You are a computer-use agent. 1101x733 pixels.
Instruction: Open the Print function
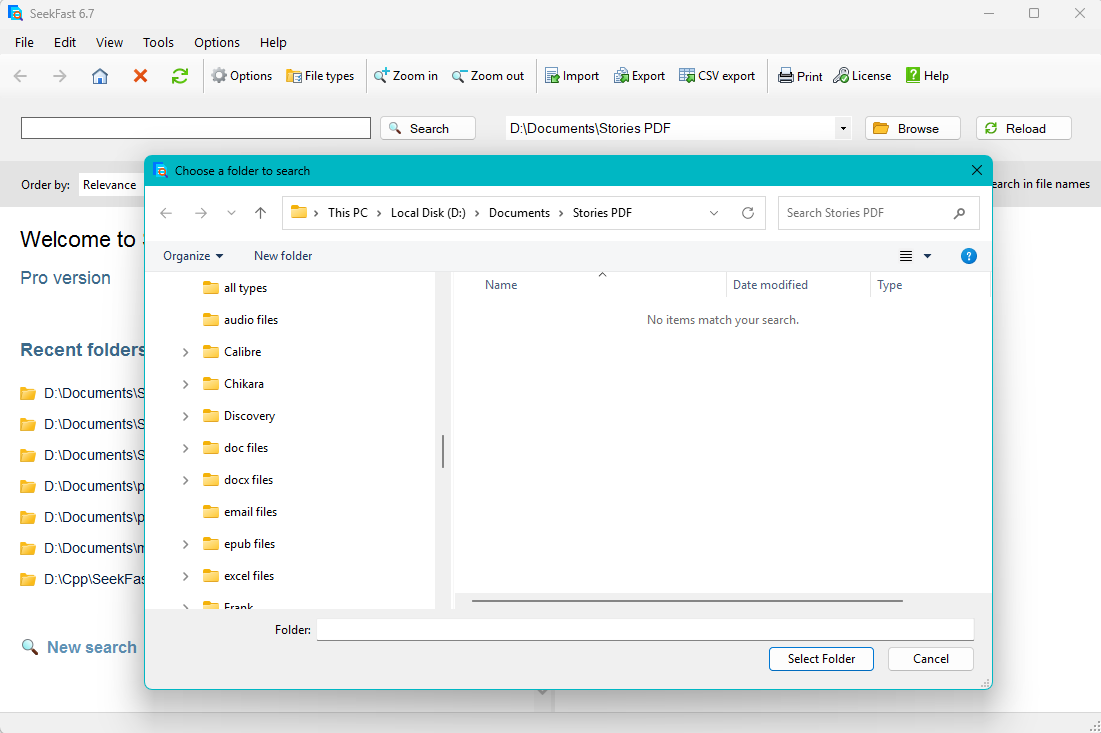coord(799,75)
